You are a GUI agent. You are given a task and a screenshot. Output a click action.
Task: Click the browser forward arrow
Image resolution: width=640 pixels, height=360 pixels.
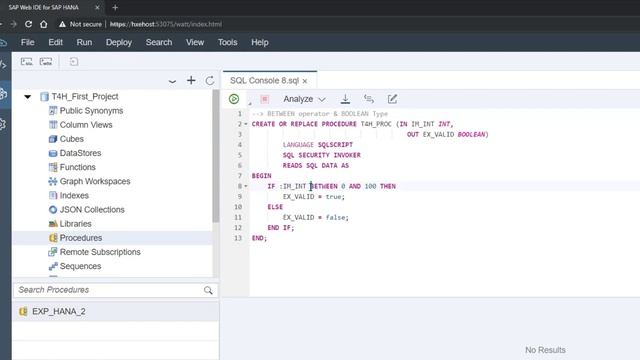(x=13, y=24)
